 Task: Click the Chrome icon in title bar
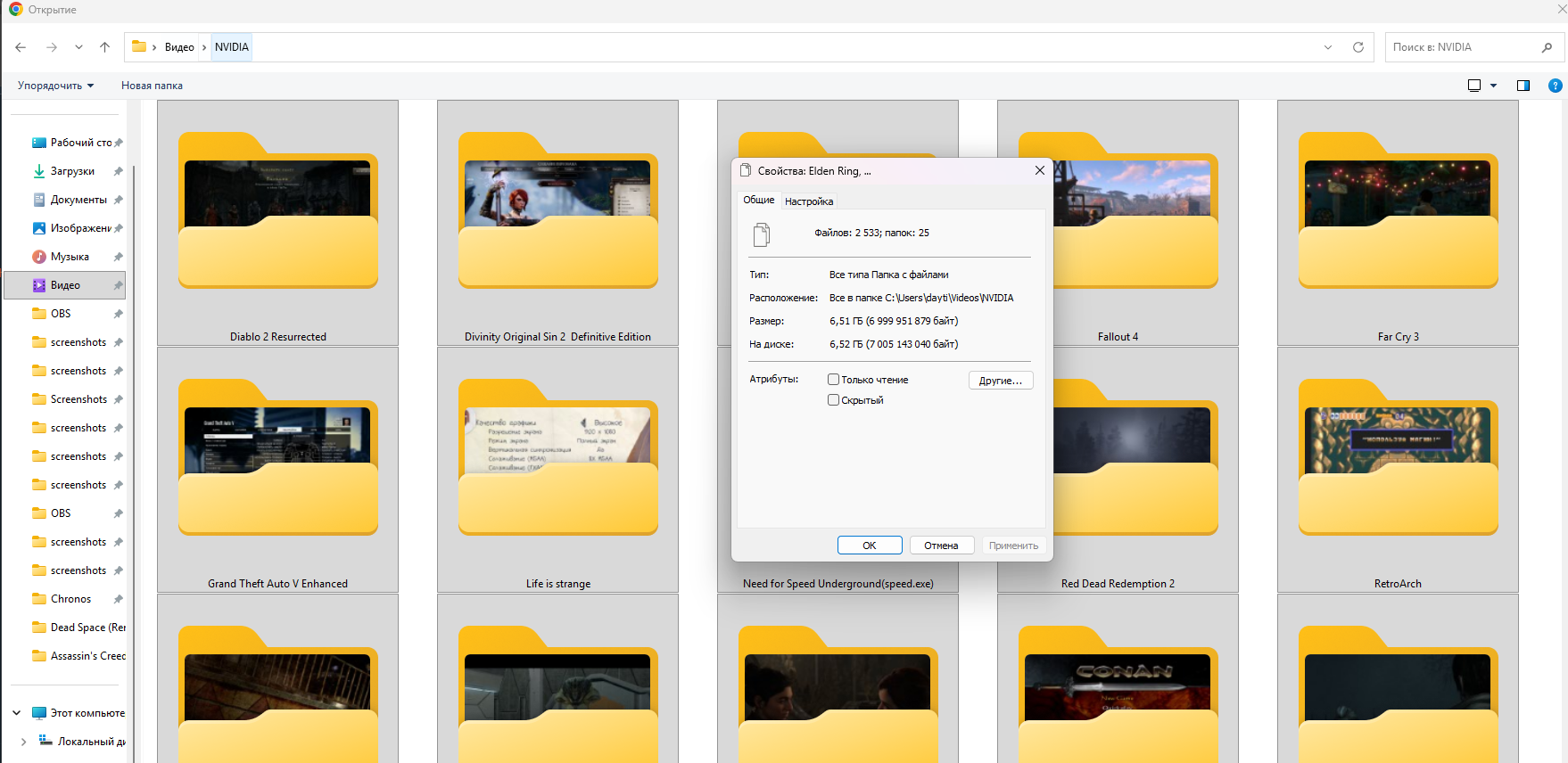(x=15, y=10)
